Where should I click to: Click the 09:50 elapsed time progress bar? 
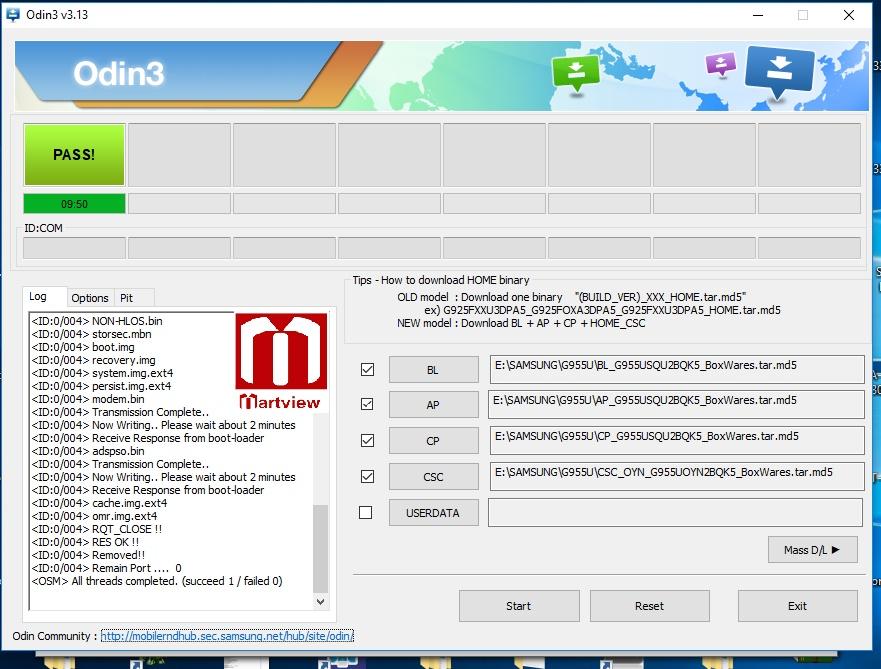[x=74, y=204]
